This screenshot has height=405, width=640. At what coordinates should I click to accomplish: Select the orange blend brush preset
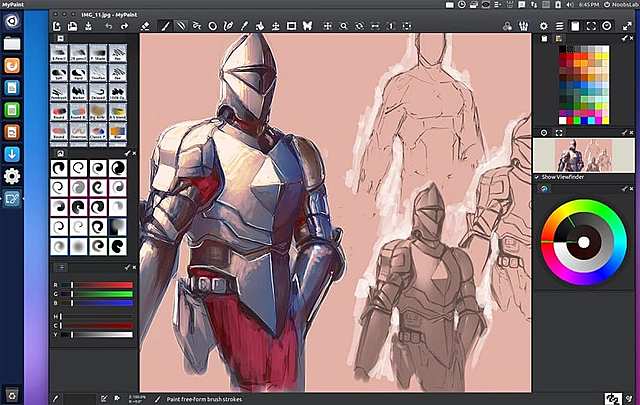(118, 131)
